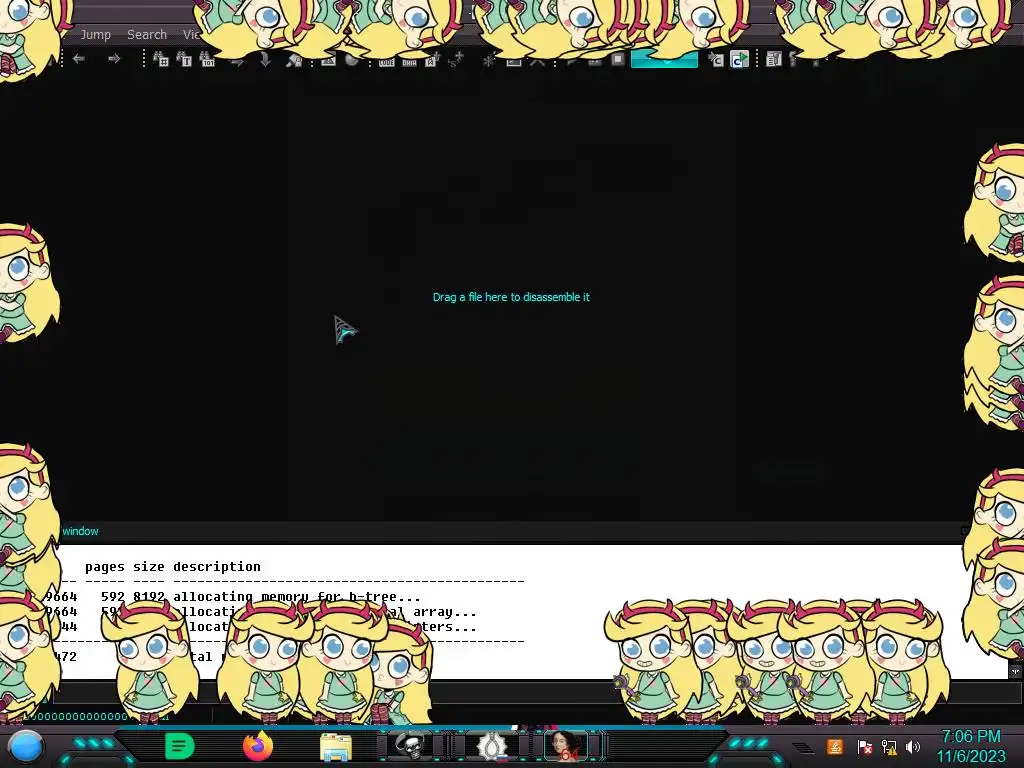This screenshot has height=768, width=1024.
Task: Click the Jump forward arrow in toolbar
Action: pos(114,59)
